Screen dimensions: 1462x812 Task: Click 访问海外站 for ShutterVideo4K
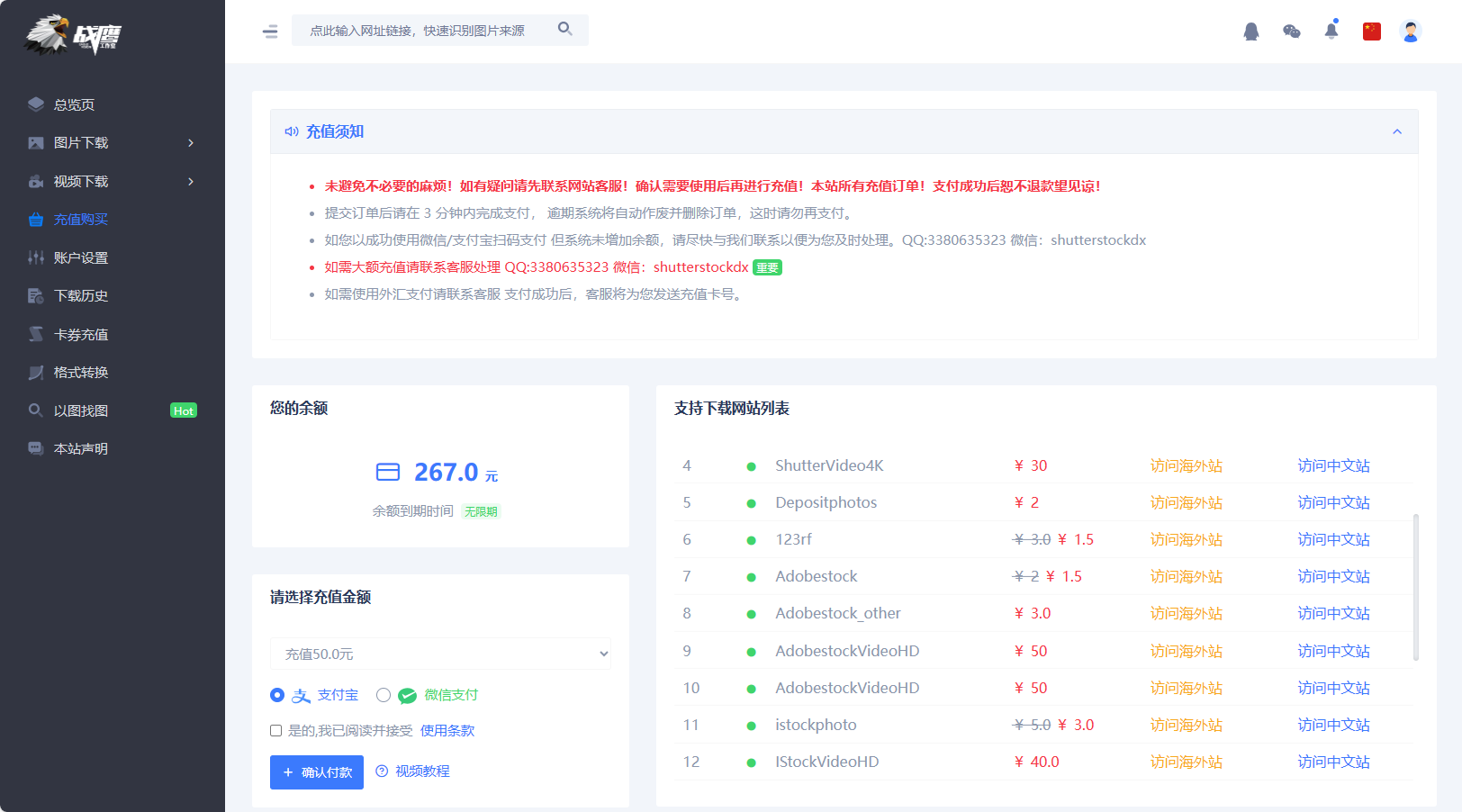pyautogui.click(x=1186, y=465)
